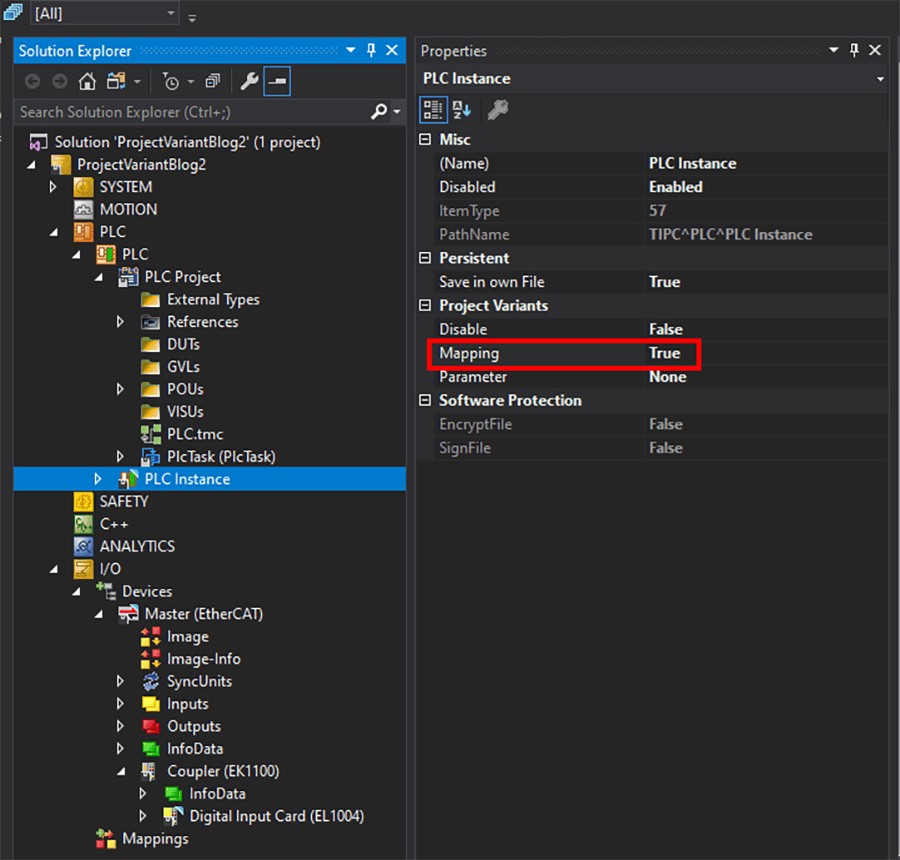The width and height of the screenshot is (900, 860).
Task: Select the Digital Input Card (EL1004) icon
Action: (x=173, y=816)
